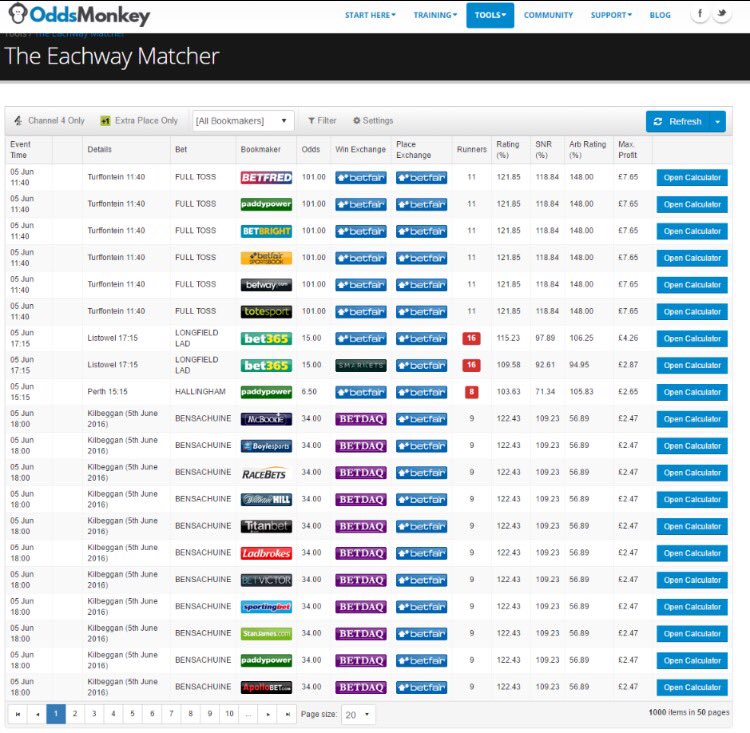This screenshot has width=750, height=733.
Task: Click the BetBright bookmaker logo
Action: click(x=266, y=231)
